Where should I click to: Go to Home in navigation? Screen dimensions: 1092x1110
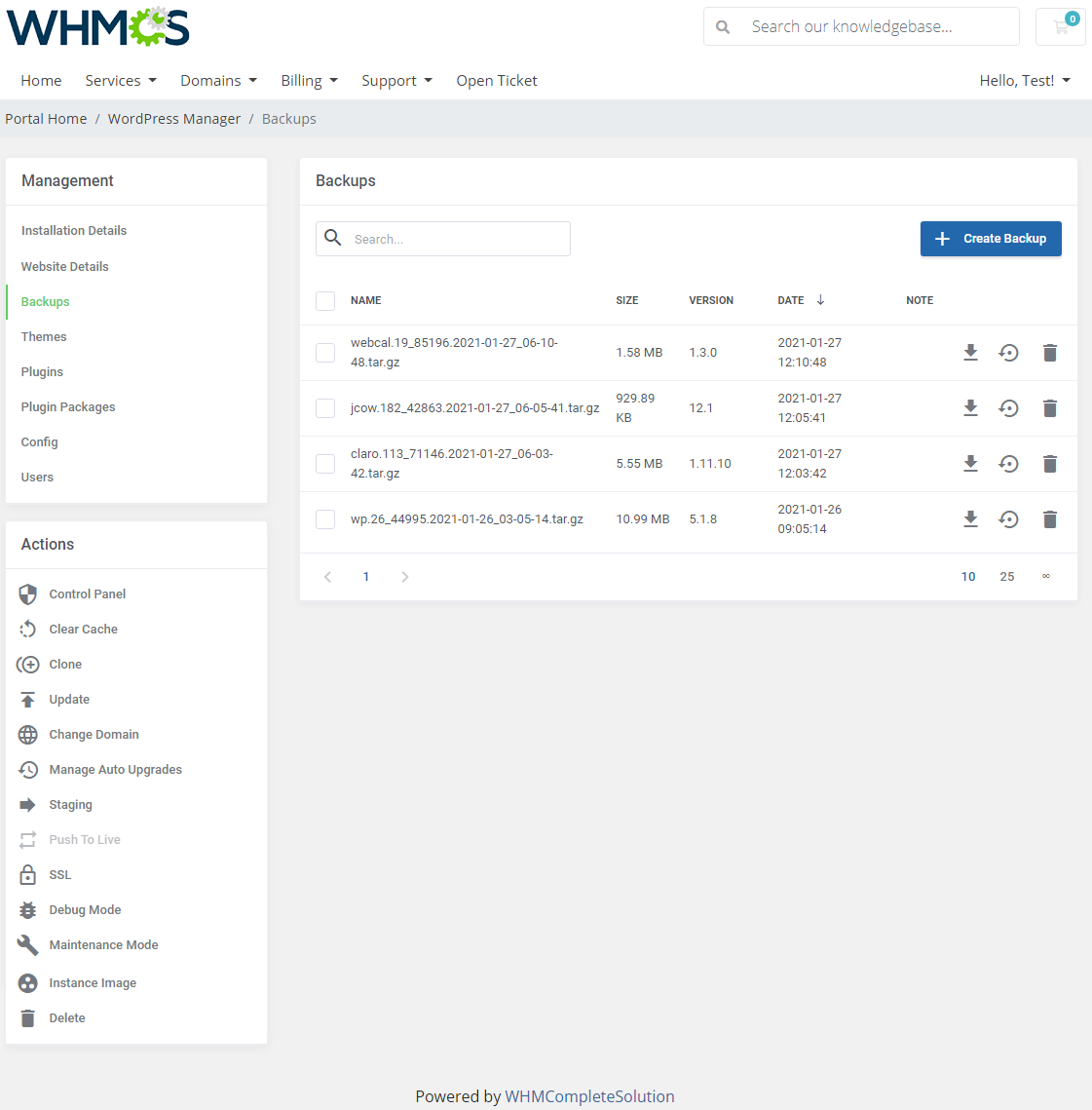pos(41,81)
